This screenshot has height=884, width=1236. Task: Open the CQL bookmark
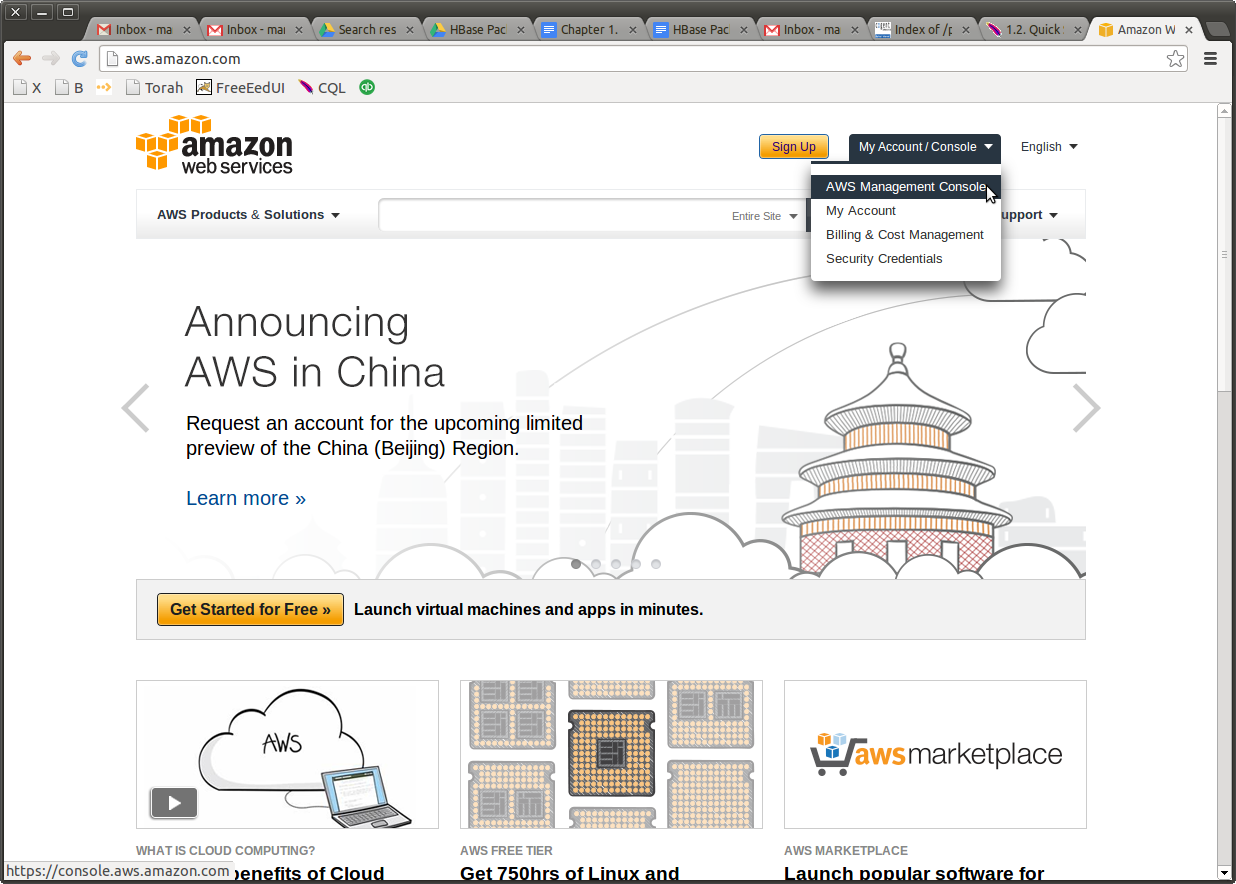(x=322, y=88)
